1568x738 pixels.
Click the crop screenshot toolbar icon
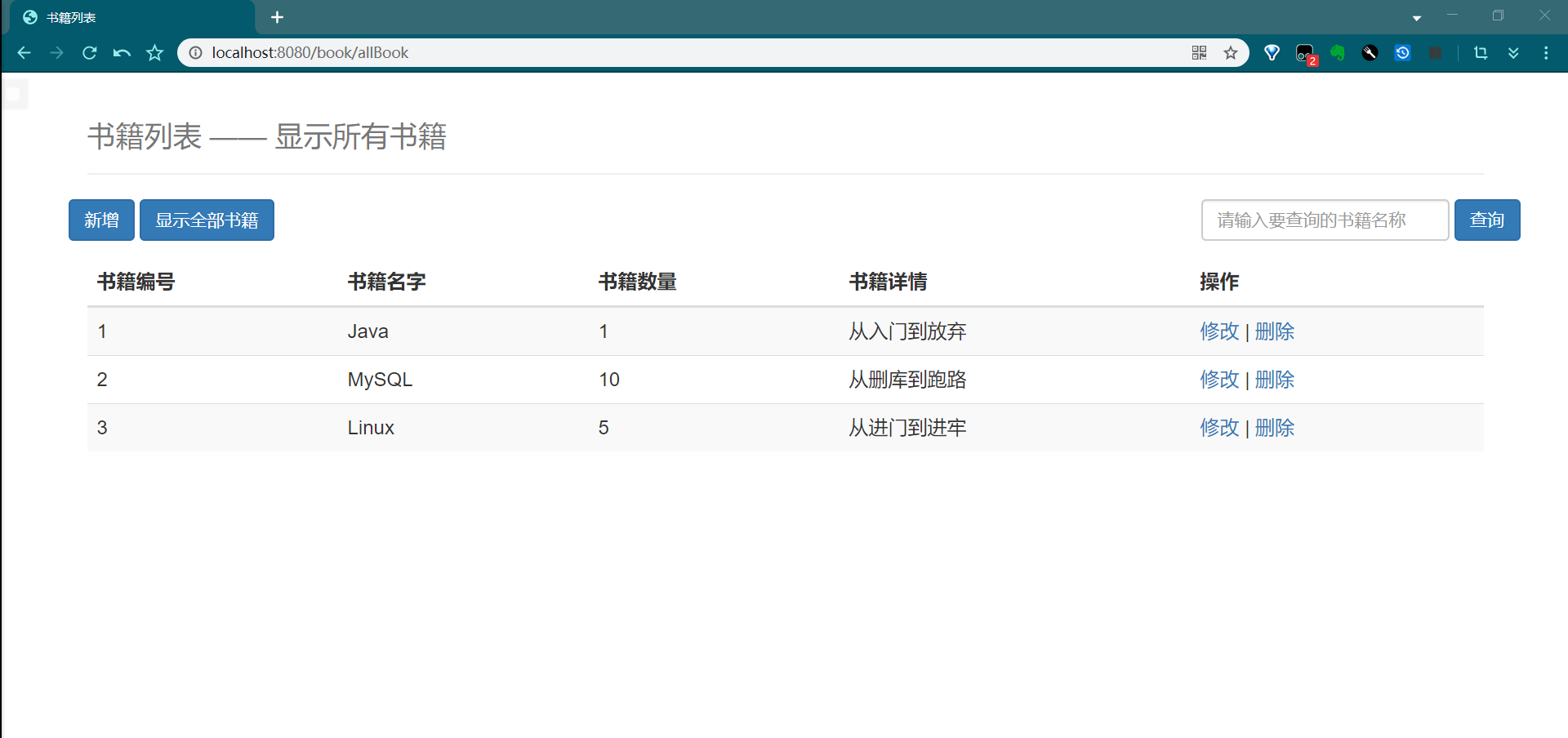pos(1481,53)
